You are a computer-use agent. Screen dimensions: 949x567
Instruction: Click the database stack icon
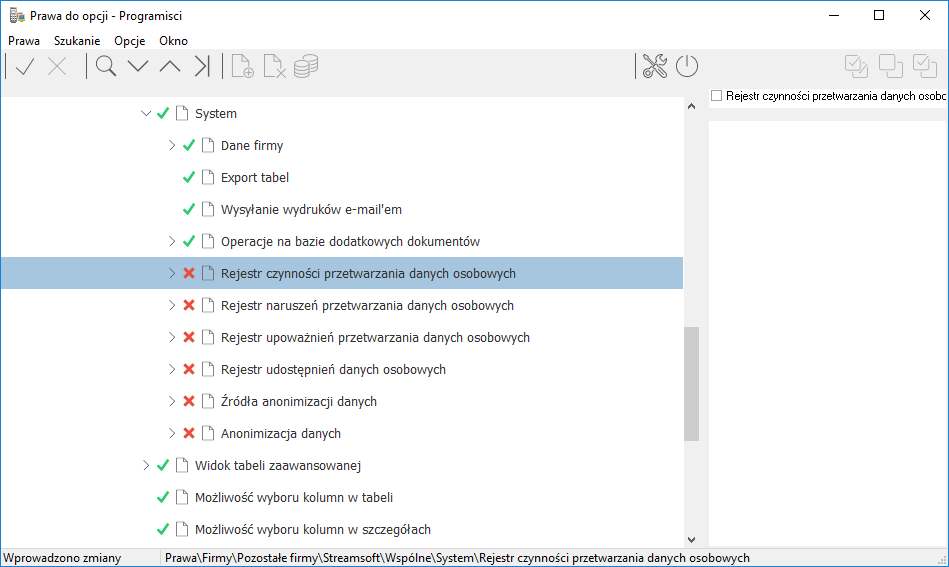pos(306,66)
